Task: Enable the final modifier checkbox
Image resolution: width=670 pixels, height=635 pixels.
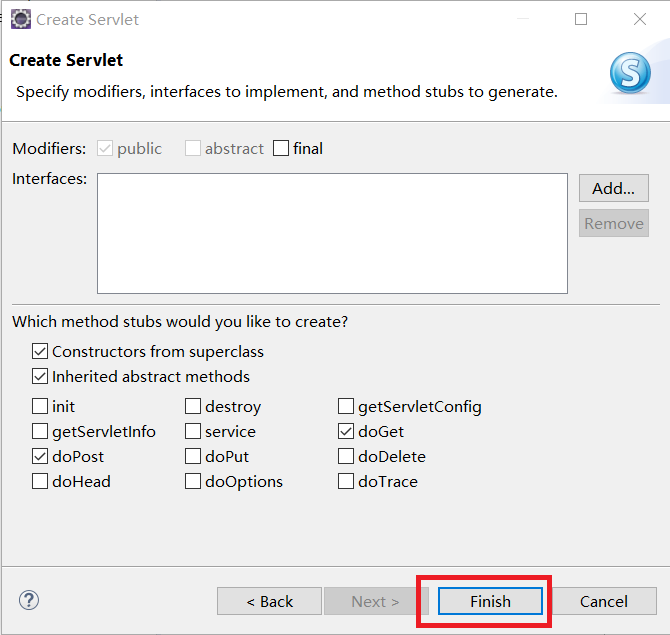Action: click(281, 149)
